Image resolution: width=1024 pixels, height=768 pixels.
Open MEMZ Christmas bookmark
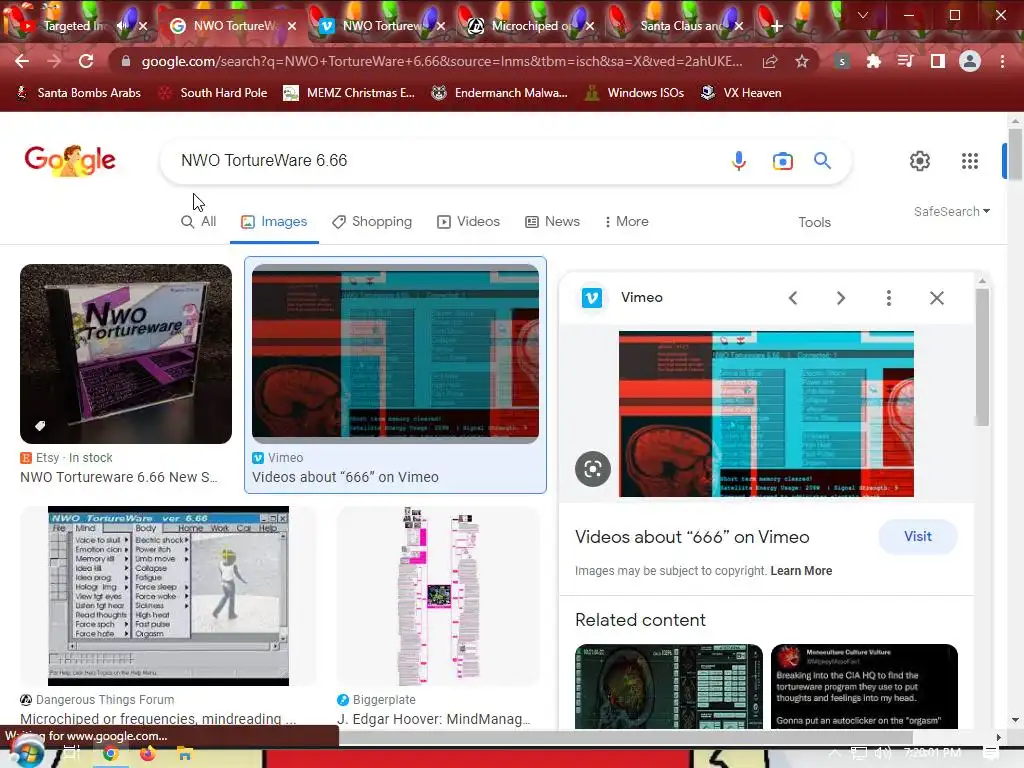349,93
